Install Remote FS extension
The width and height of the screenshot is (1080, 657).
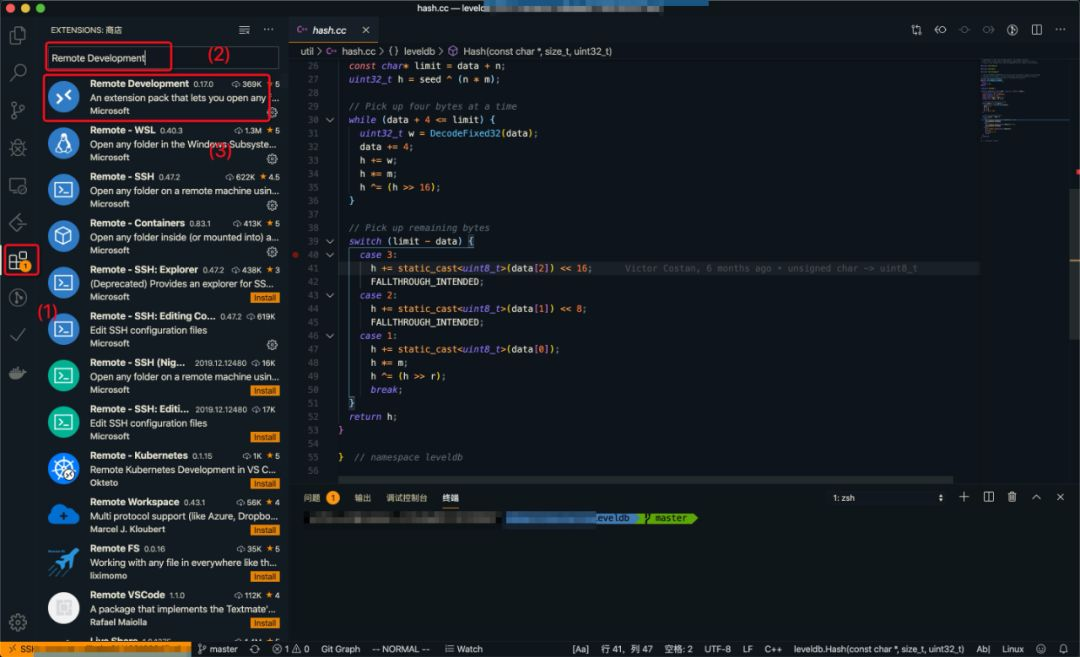point(264,576)
